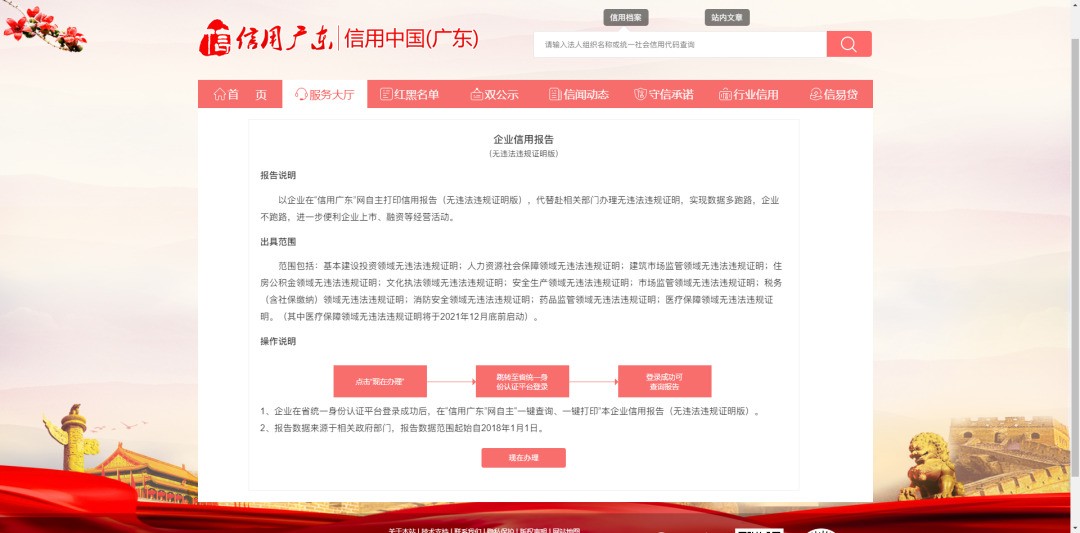Click the 跳转至省统一身份认证平台登录 step box
The height and width of the screenshot is (533, 1080).
pos(522,381)
